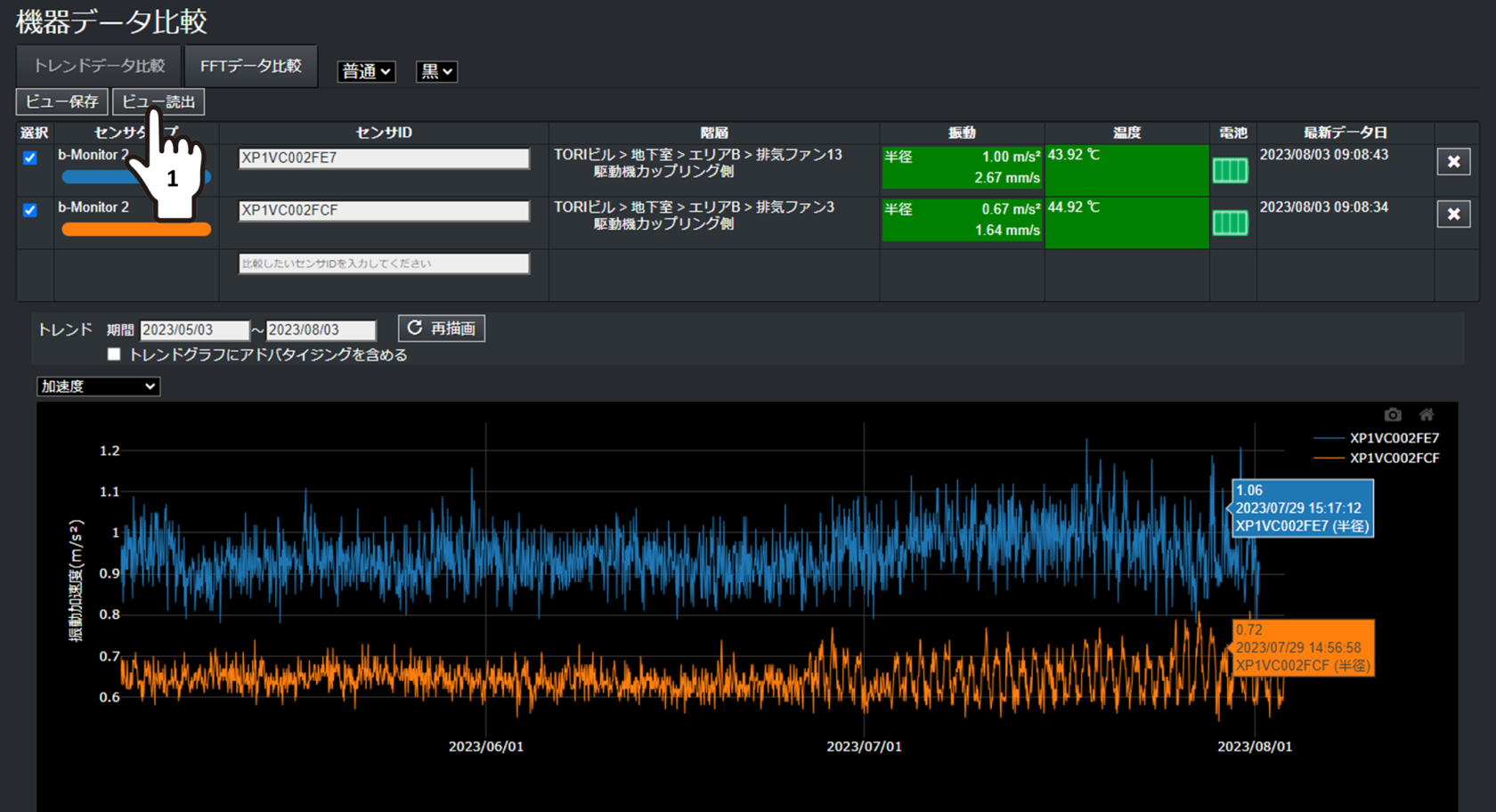Click the ビュー保存 button
Screen dimensions: 1496x812
[x=61, y=101]
